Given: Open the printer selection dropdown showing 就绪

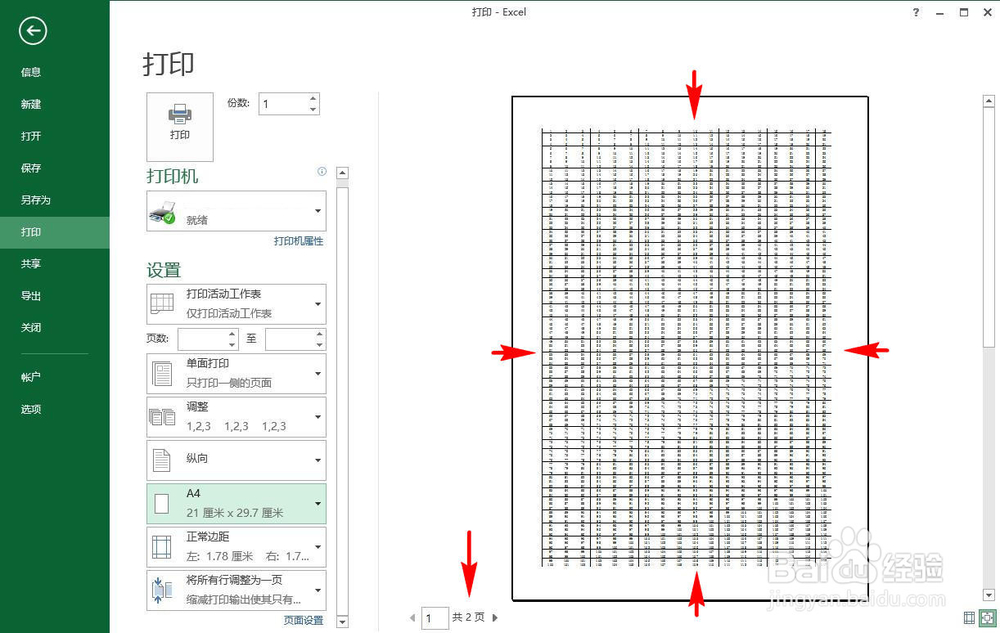Looking at the screenshot, I should [x=235, y=211].
